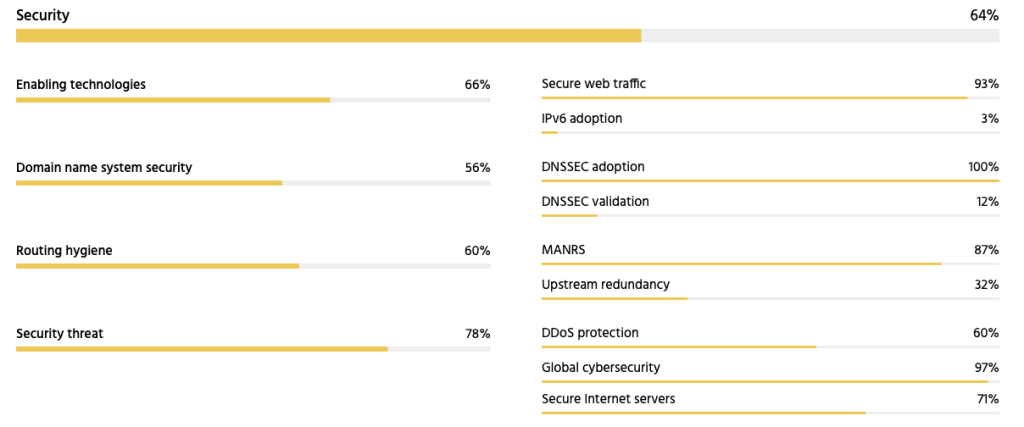Click the Routing hygiene progress bar
This screenshot has height=427, width=1024.
(253, 266)
